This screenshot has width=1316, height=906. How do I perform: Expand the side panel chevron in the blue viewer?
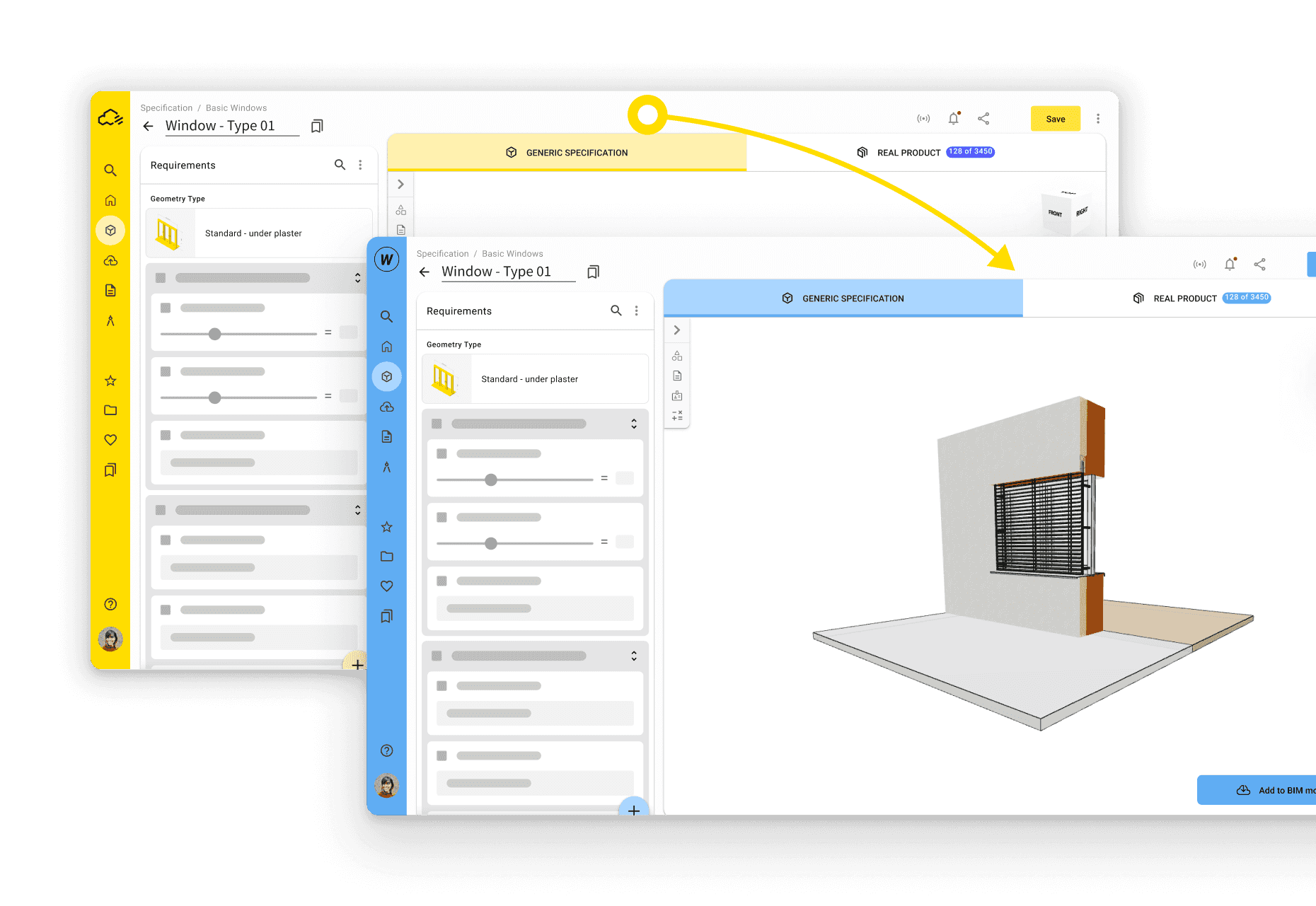pyautogui.click(x=677, y=330)
